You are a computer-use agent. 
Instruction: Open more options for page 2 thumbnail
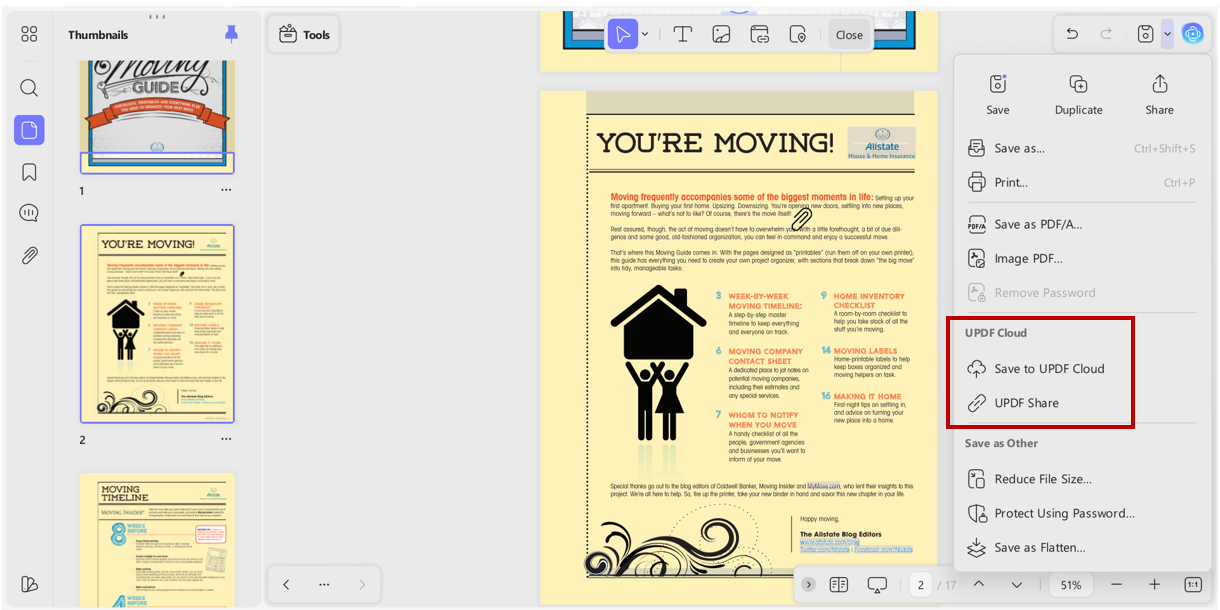226,439
